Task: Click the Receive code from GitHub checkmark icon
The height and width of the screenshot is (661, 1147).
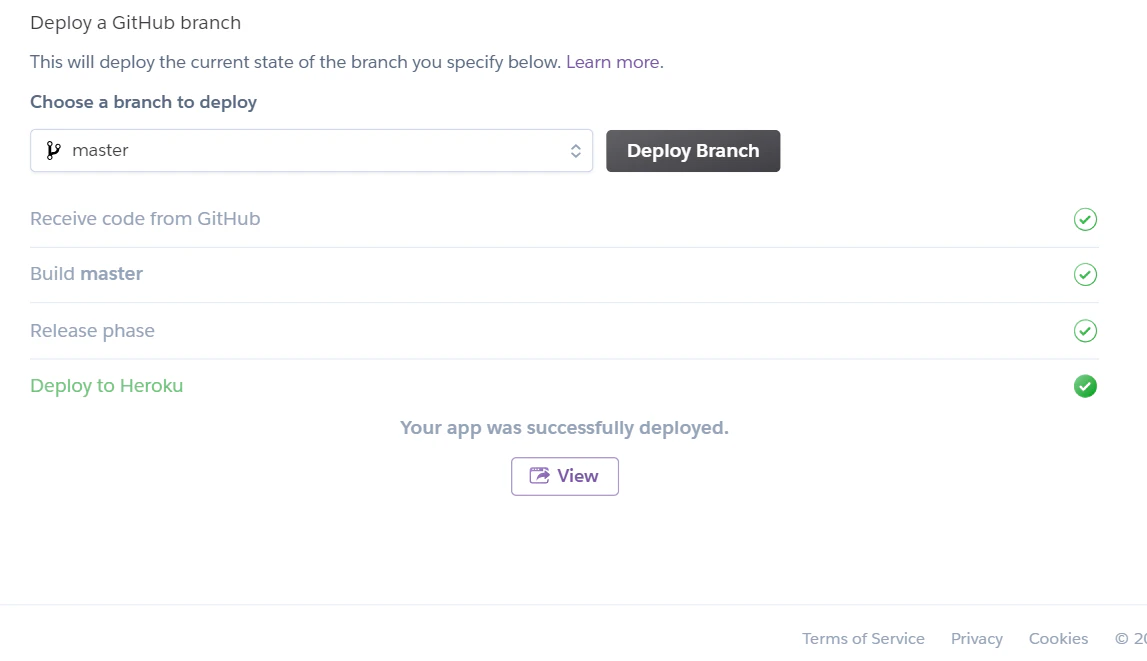Action: pos(1085,219)
